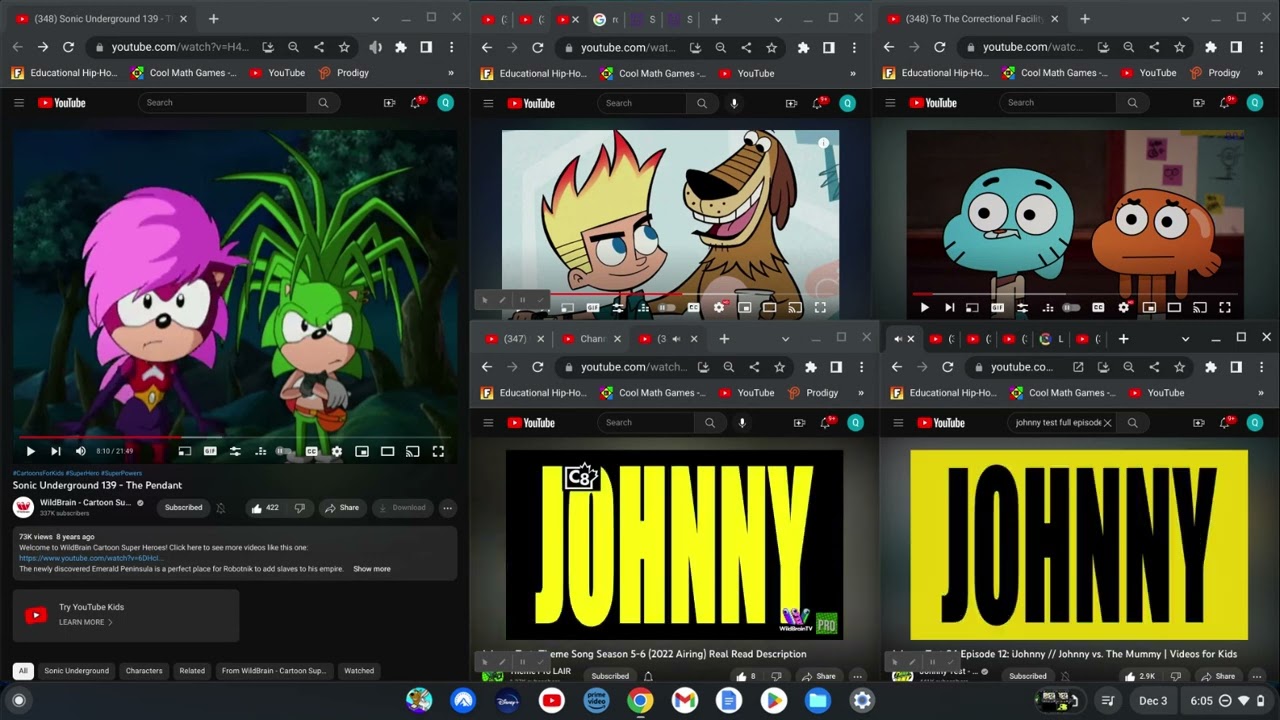Viewport: 1280px width, 720px height.
Task: Open more actions menu under Sonic Underground video
Action: [447, 508]
